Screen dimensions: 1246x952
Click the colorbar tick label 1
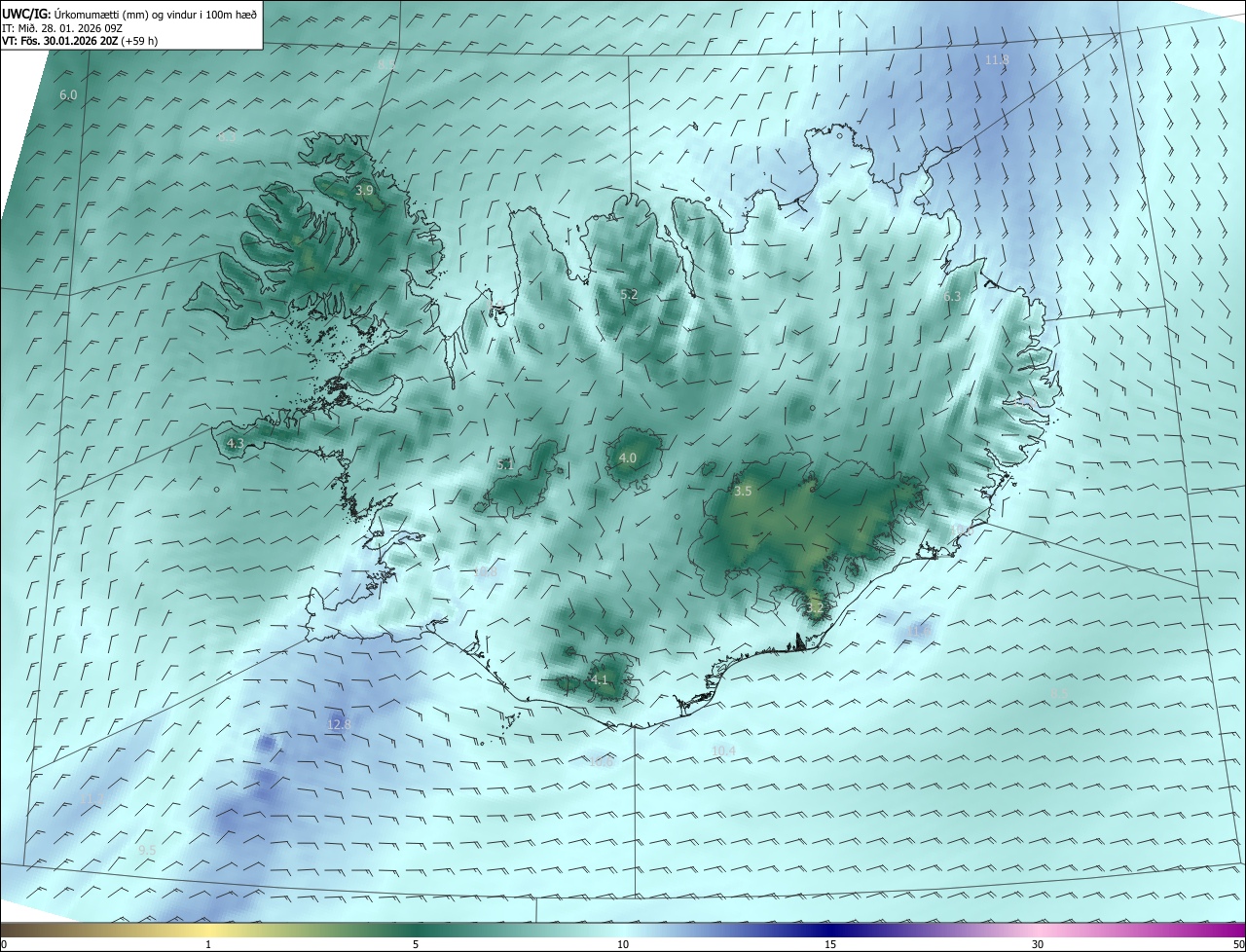coord(208,944)
